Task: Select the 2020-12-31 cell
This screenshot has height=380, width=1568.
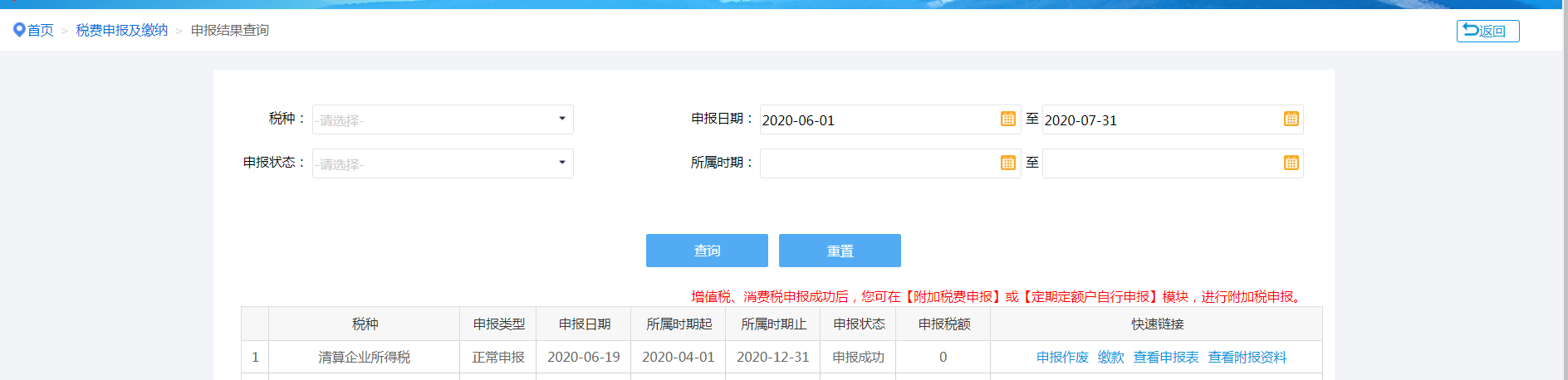Action: coord(773,358)
